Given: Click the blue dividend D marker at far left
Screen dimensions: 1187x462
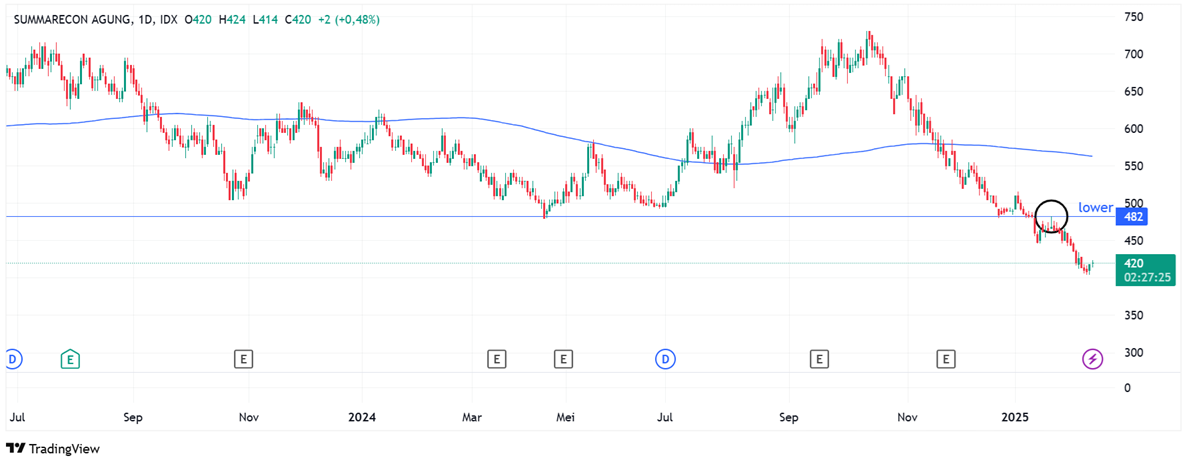Looking at the screenshot, I should coord(12,358).
